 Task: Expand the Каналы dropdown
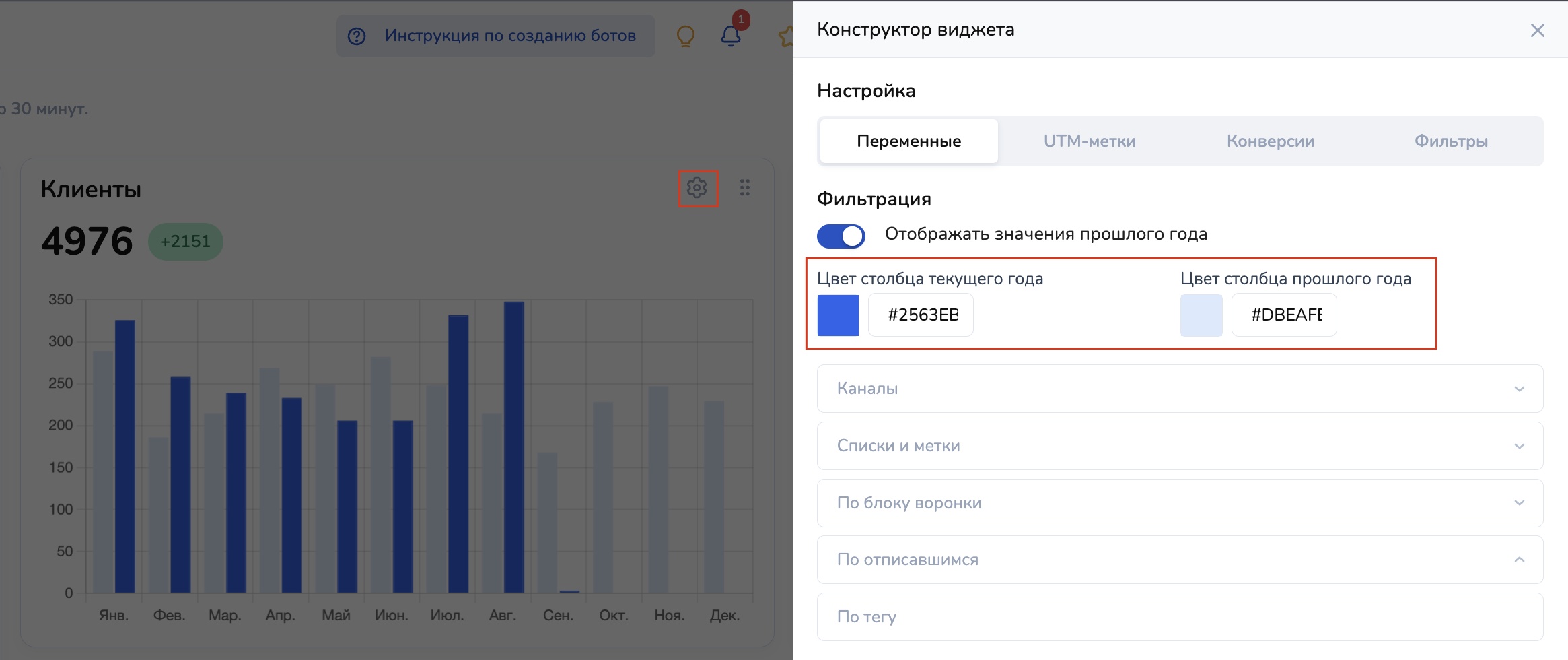point(1179,389)
